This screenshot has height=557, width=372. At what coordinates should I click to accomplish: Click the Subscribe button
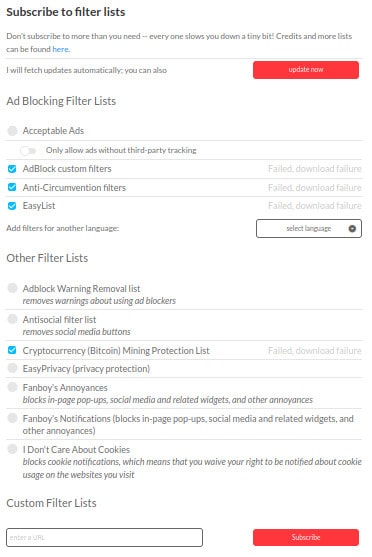(306, 537)
